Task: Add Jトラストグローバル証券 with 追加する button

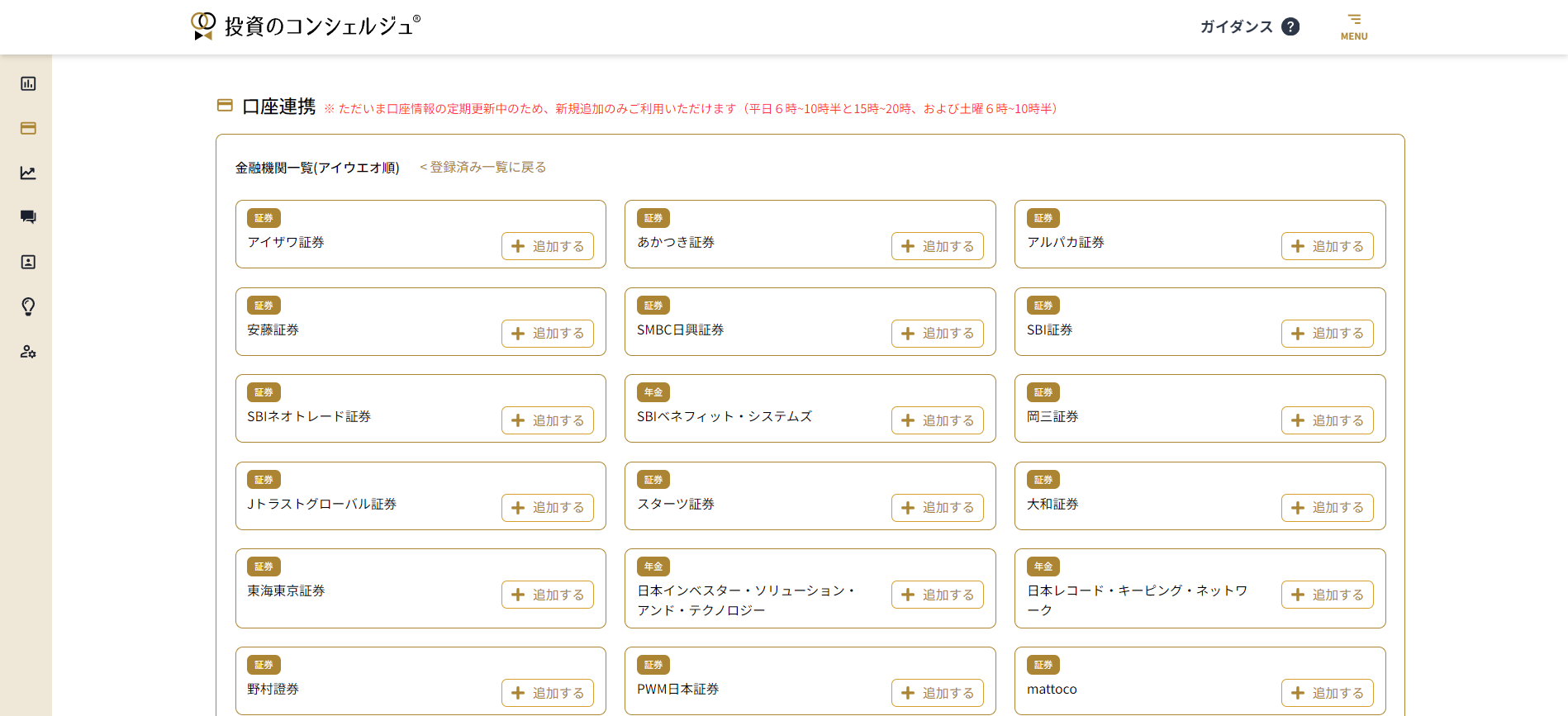Action: [x=548, y=508]
